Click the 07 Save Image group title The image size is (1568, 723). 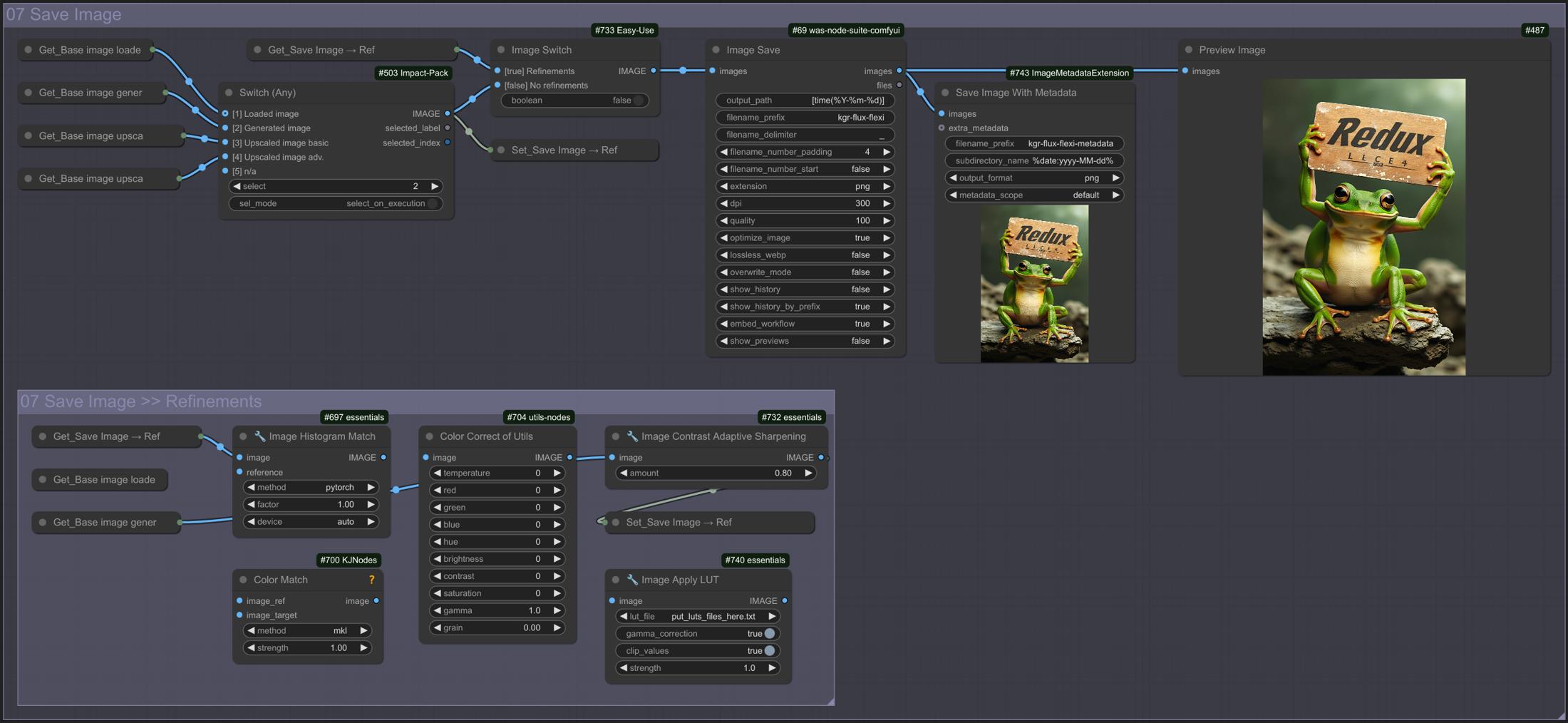tap(63, 14)
